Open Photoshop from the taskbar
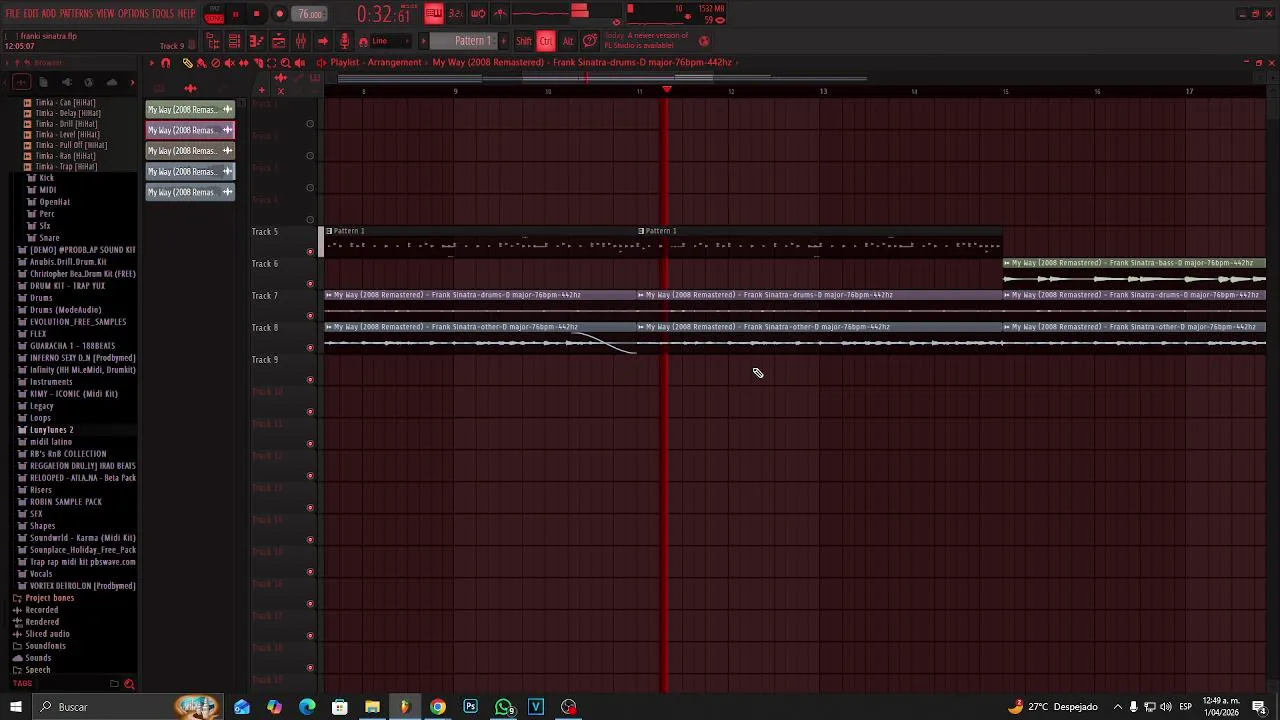1280x720 pixels. pos(470,707)
